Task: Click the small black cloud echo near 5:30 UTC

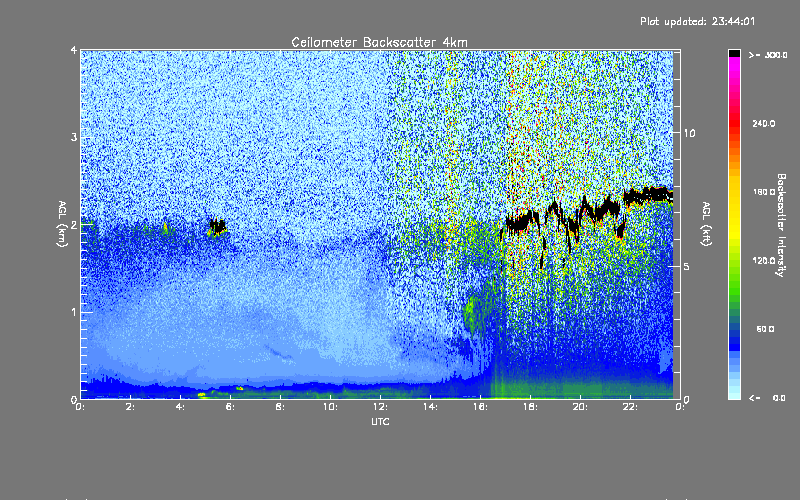Action: click(x=218, y=227)
